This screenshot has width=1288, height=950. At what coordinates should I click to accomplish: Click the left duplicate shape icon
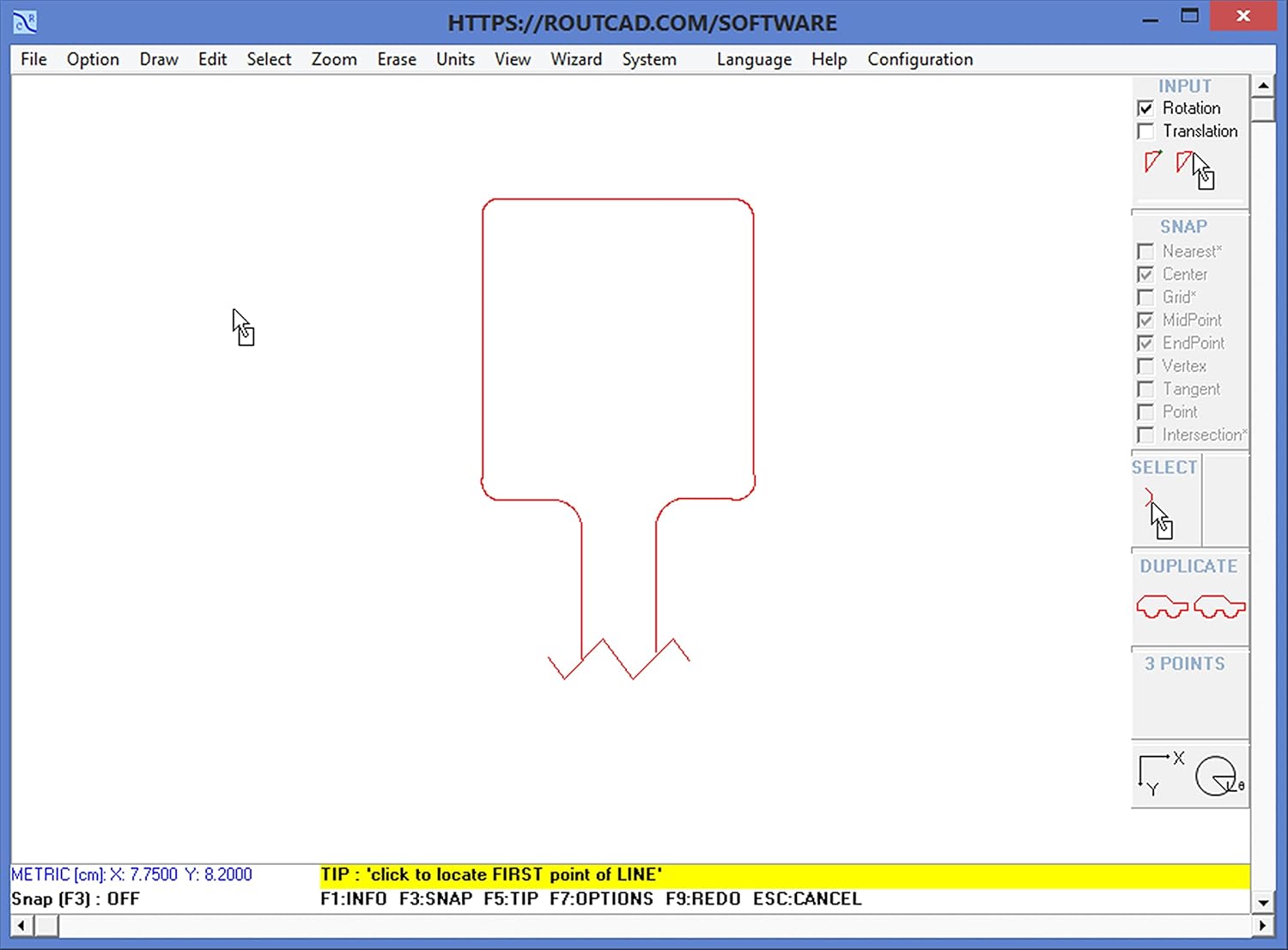(1161, 606)
